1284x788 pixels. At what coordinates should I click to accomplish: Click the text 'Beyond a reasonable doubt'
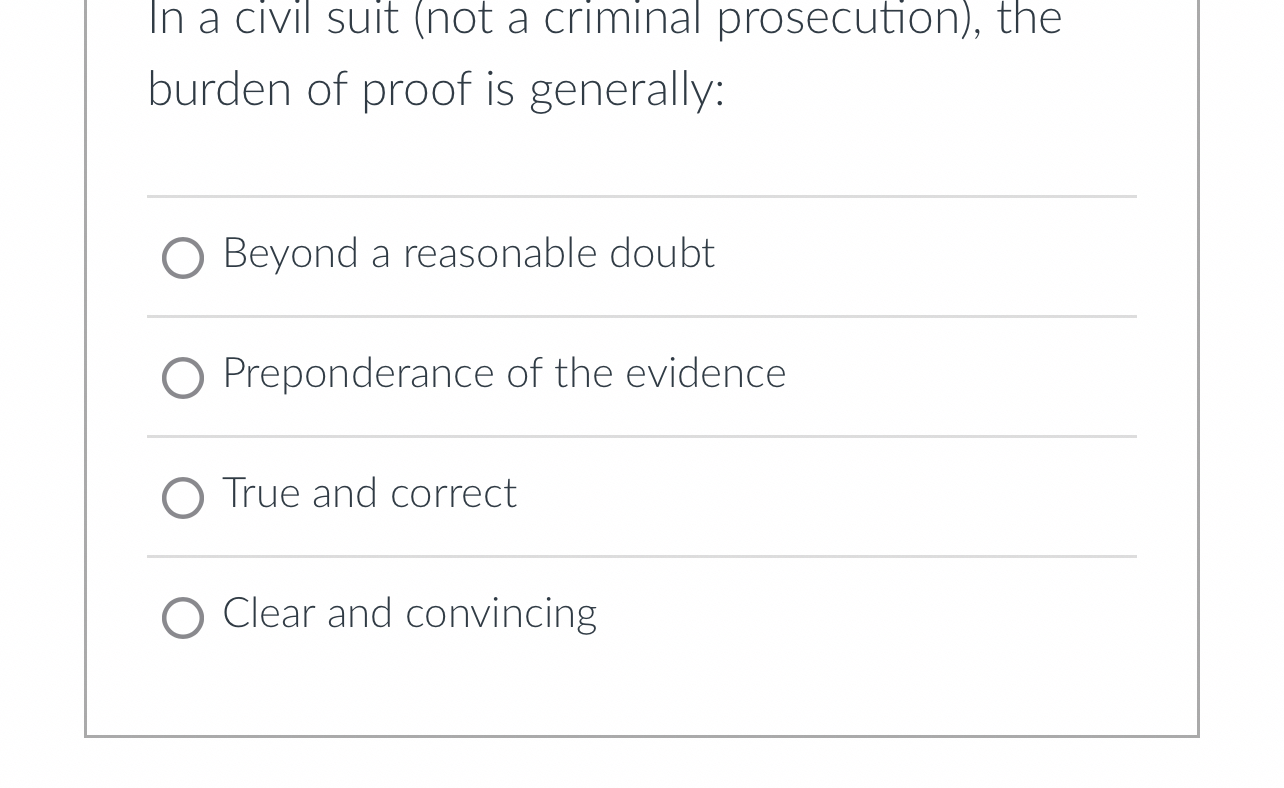click(468, 255)
